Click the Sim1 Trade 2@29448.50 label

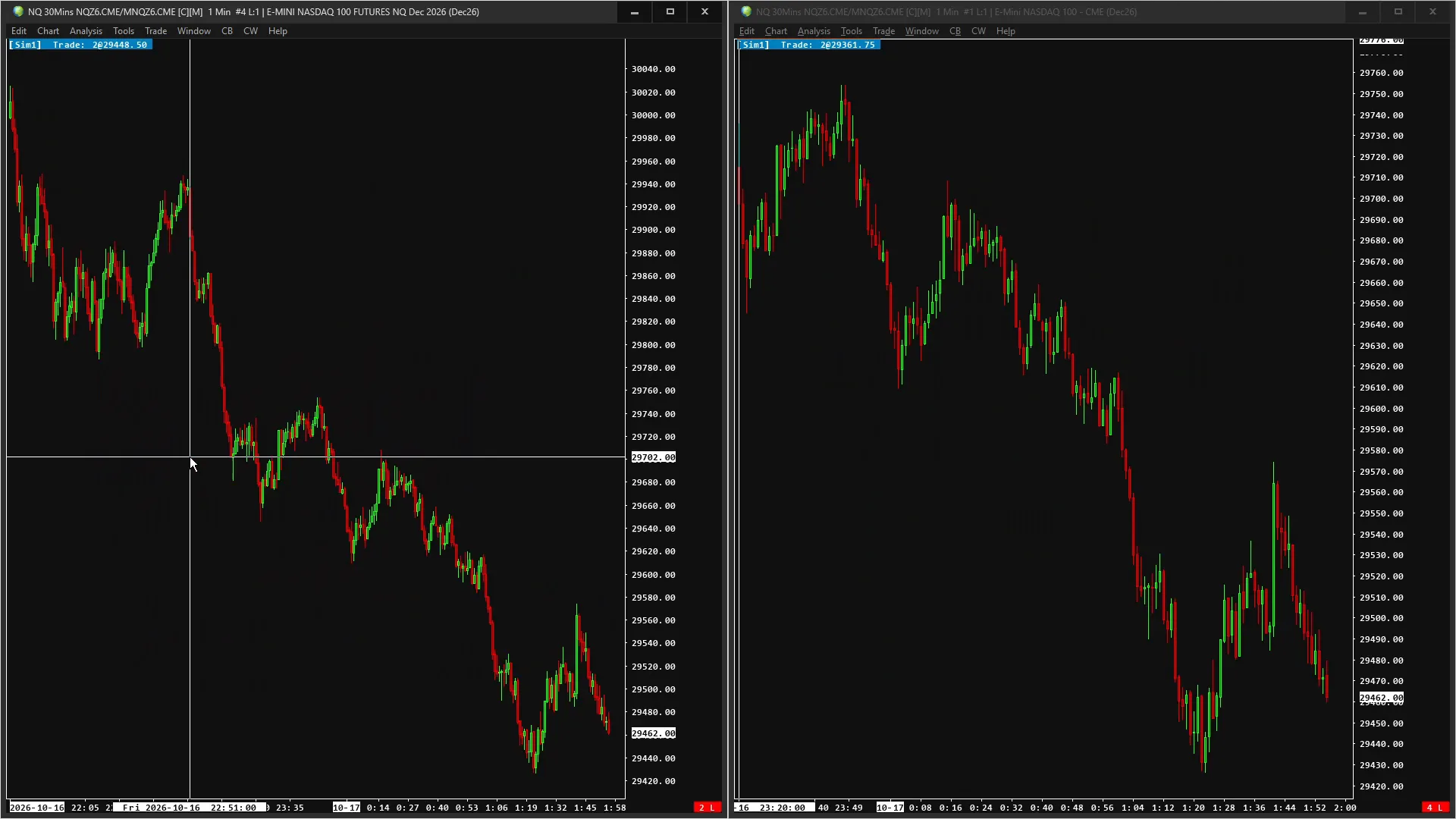(80, 45)
